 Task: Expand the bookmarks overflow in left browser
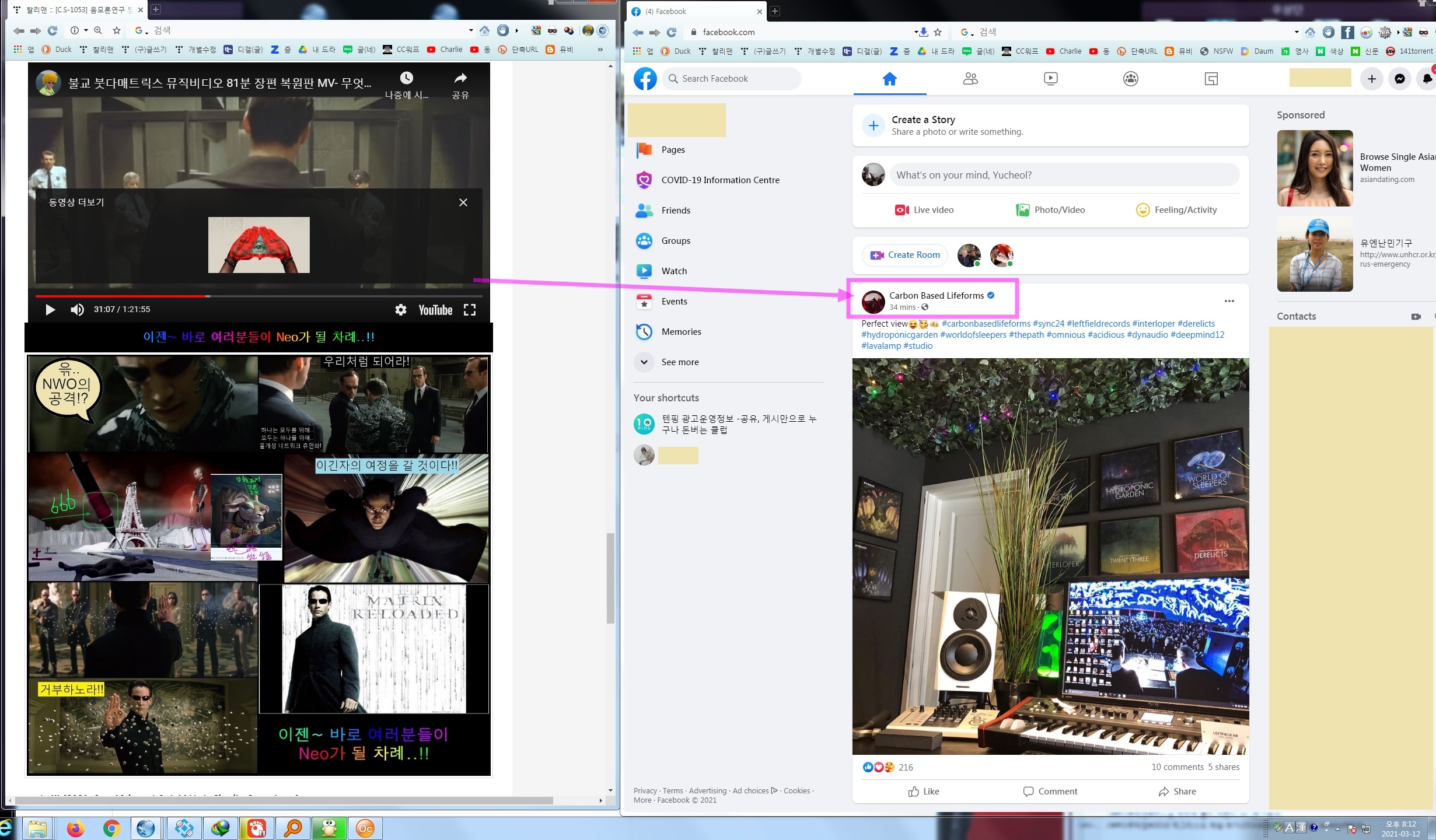tap(600, 50)
